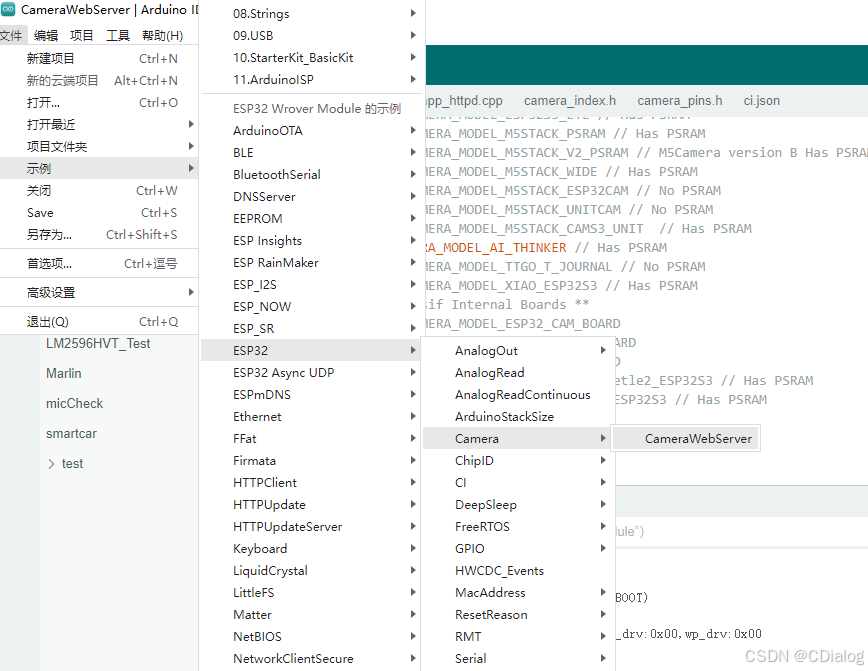Image resolution: width=868 pixels, height=671 pixels.
Task: Expand 08.Strings examples
Action: (313, 13)
